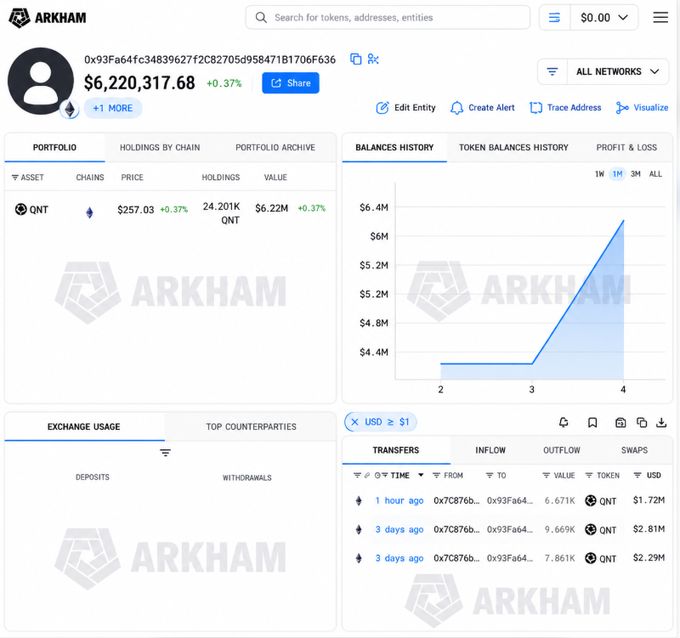This screenshot has width=680, height=638.
Task: Set chart range to 1W
Action: 599,174
